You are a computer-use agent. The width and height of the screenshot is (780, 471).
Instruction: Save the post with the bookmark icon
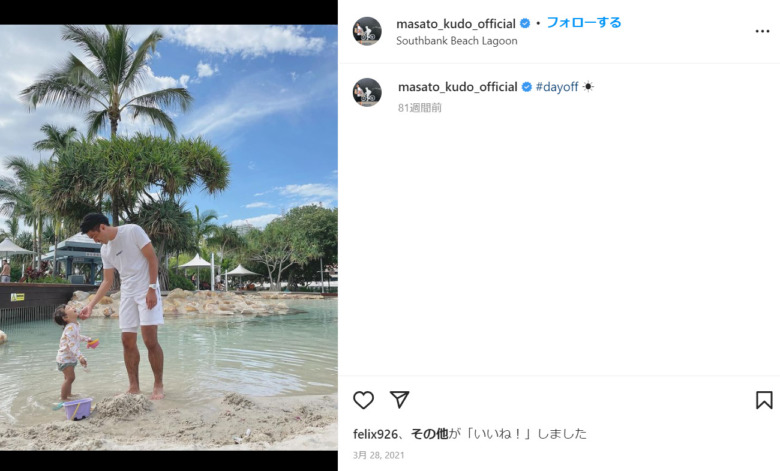point(764,400)
